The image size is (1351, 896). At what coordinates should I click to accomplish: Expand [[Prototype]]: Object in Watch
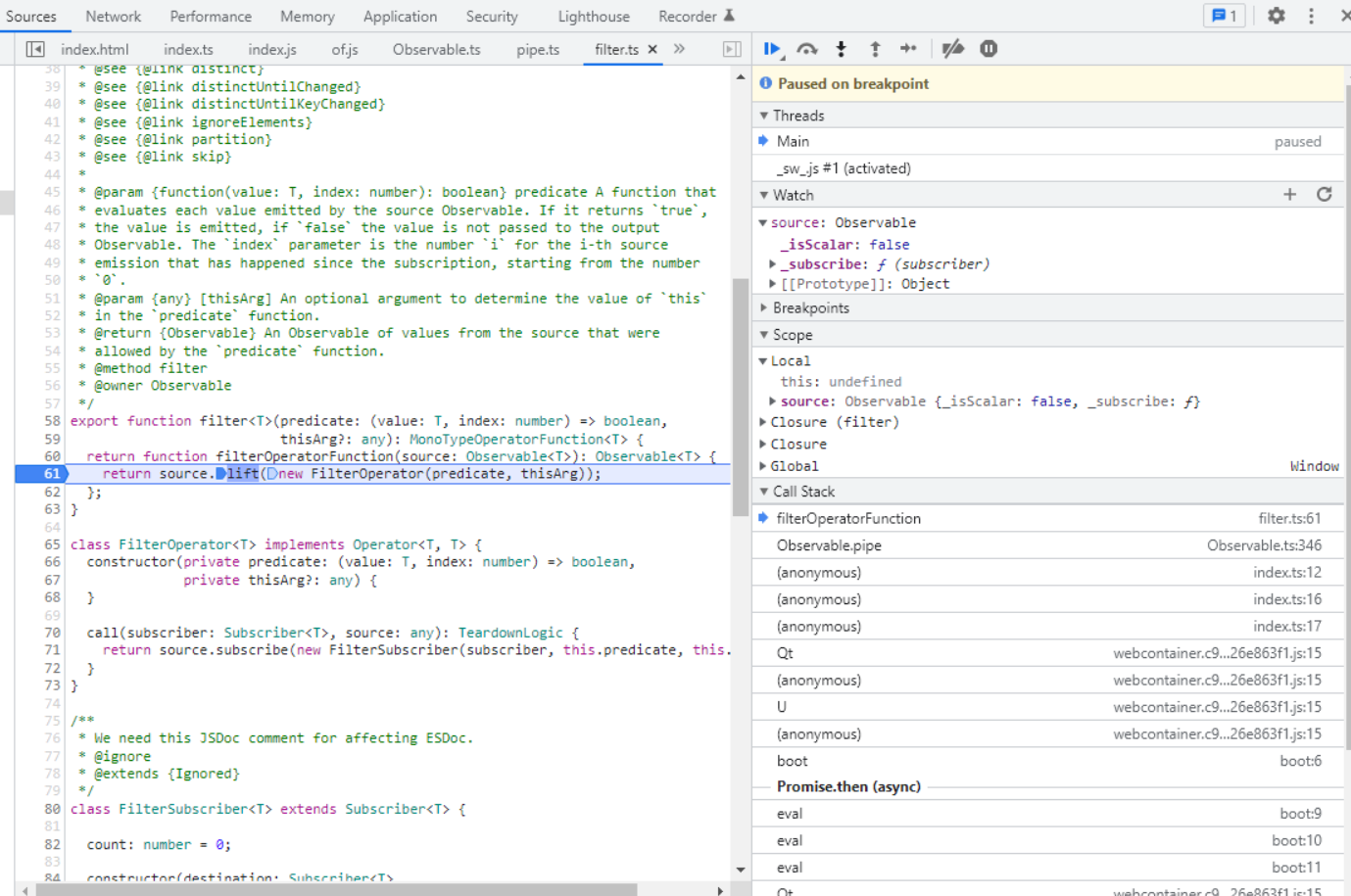pos(773,284)
